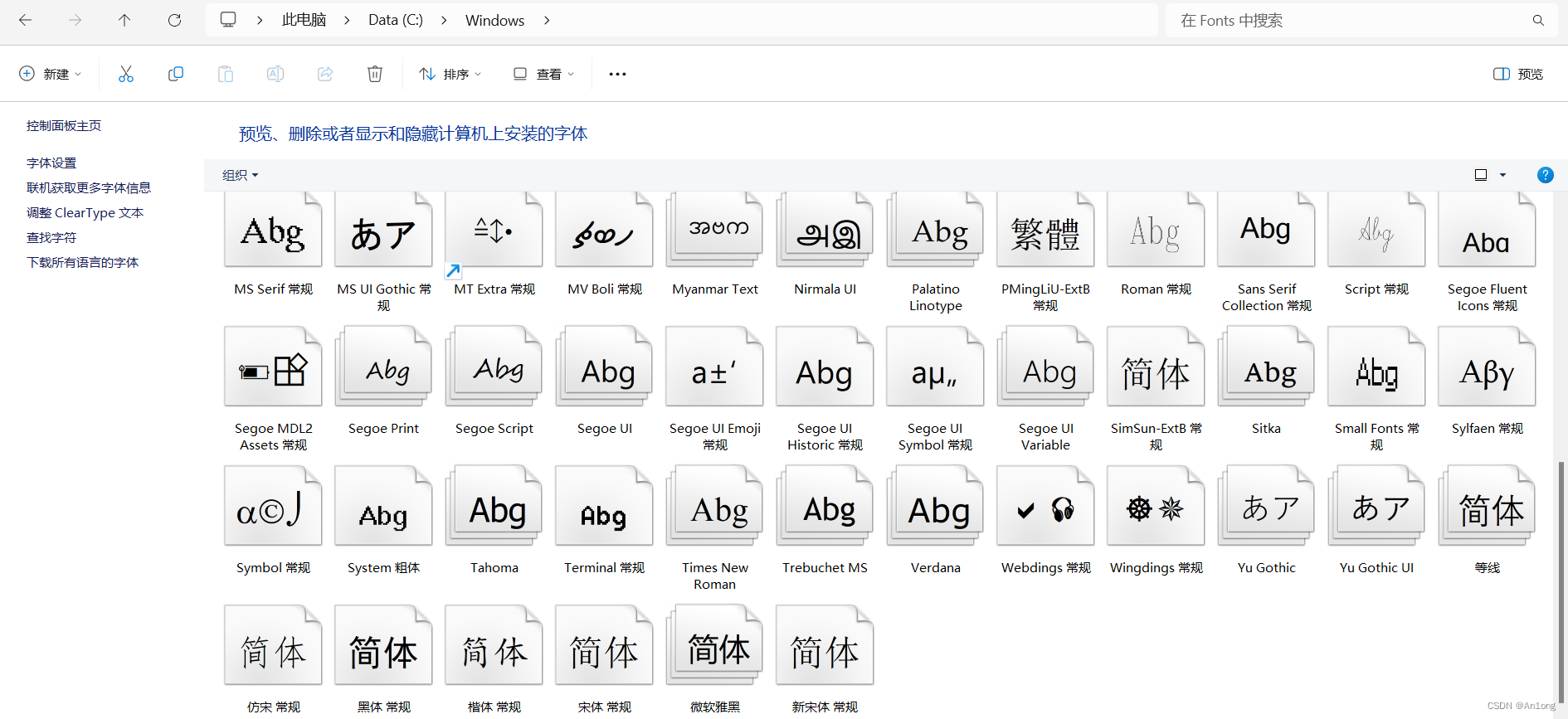Select the Trebuchet MS font thumbnail
The height and width of the screenshot is (719, 1568).
click(x=825, y=506)
